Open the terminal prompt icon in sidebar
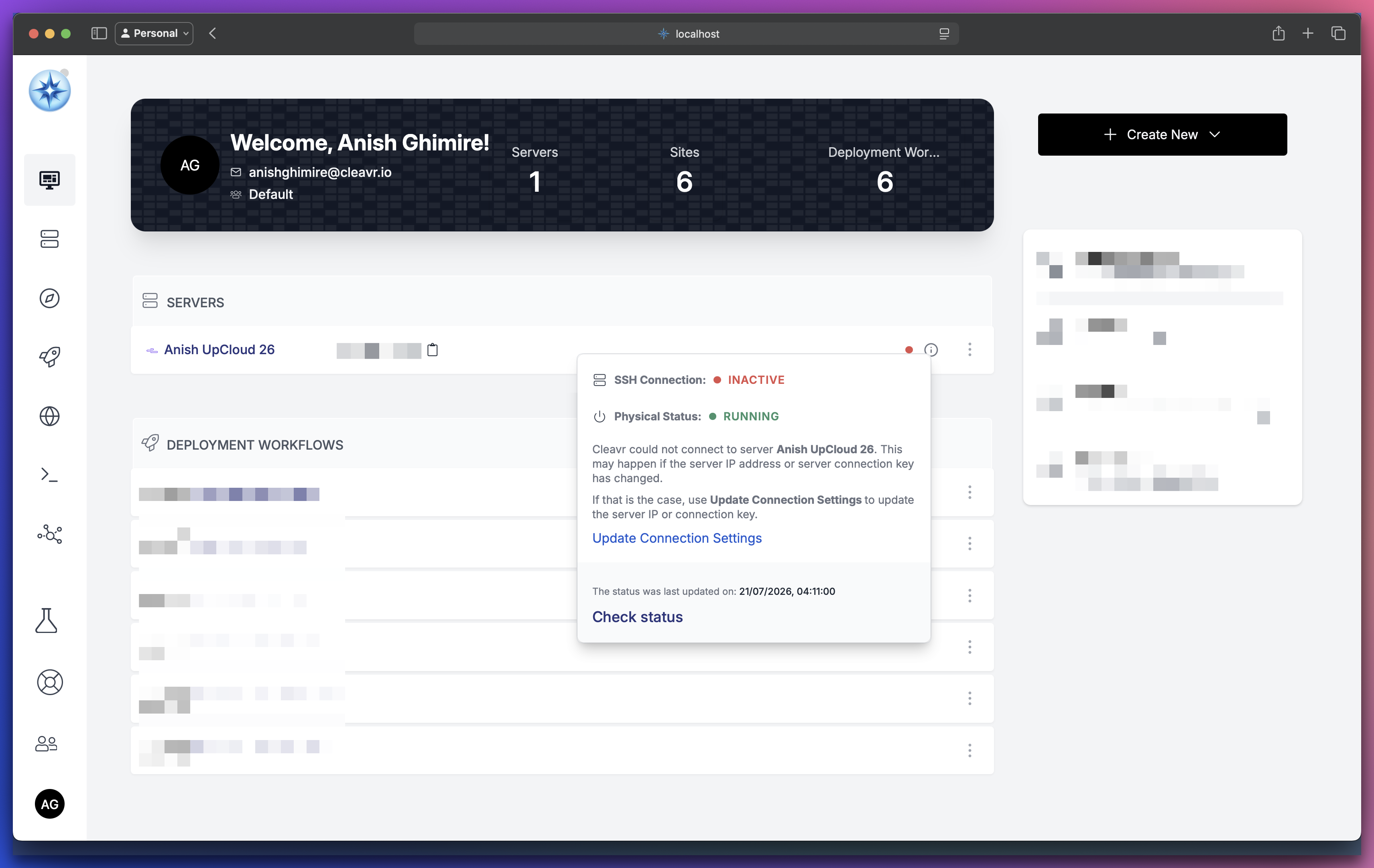 [x=50, y=475]
